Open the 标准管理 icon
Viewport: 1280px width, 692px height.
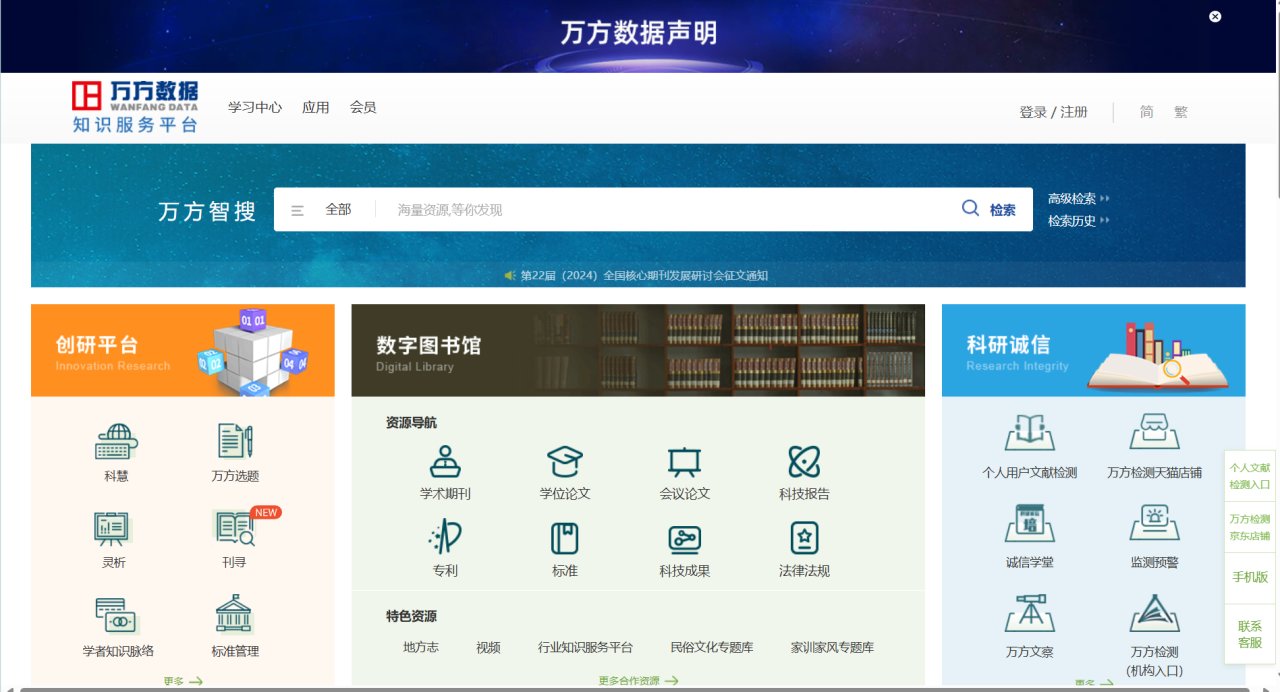[x=235, y=614]
